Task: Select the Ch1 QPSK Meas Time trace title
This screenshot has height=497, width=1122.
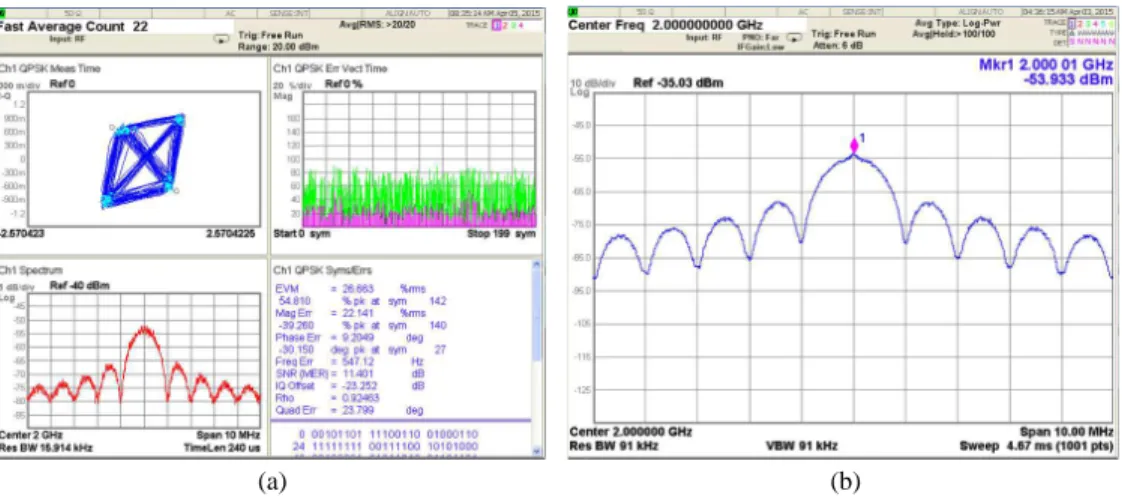Action: pos(49,69)
